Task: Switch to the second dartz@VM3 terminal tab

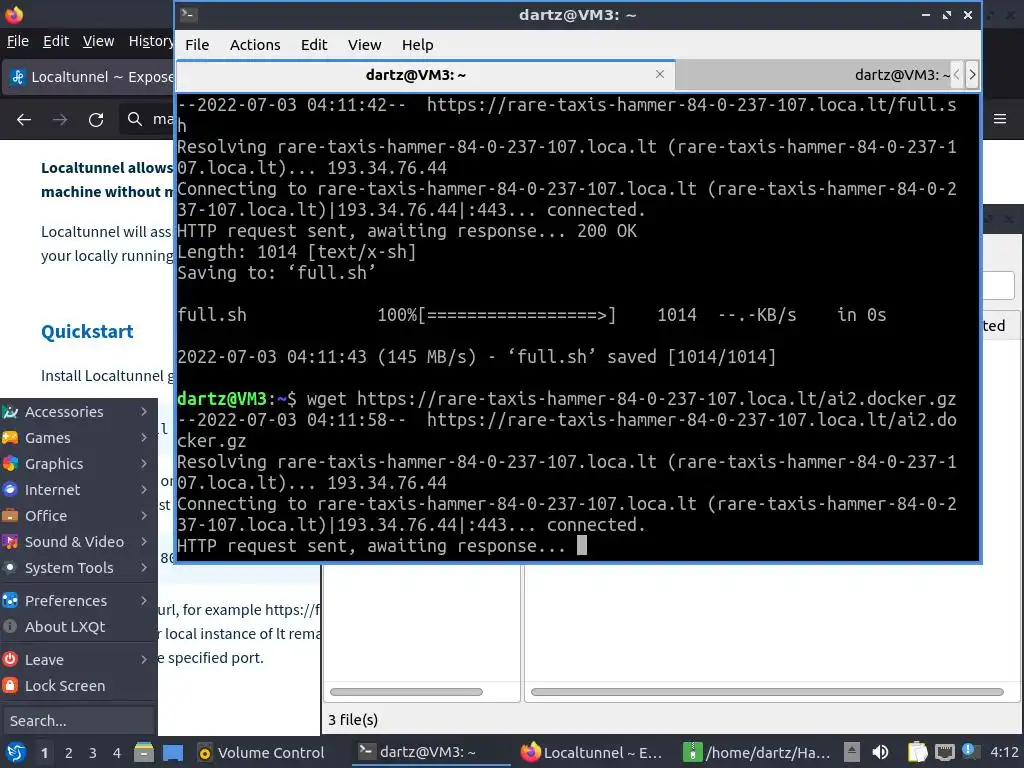Action: tap(813, 75)
